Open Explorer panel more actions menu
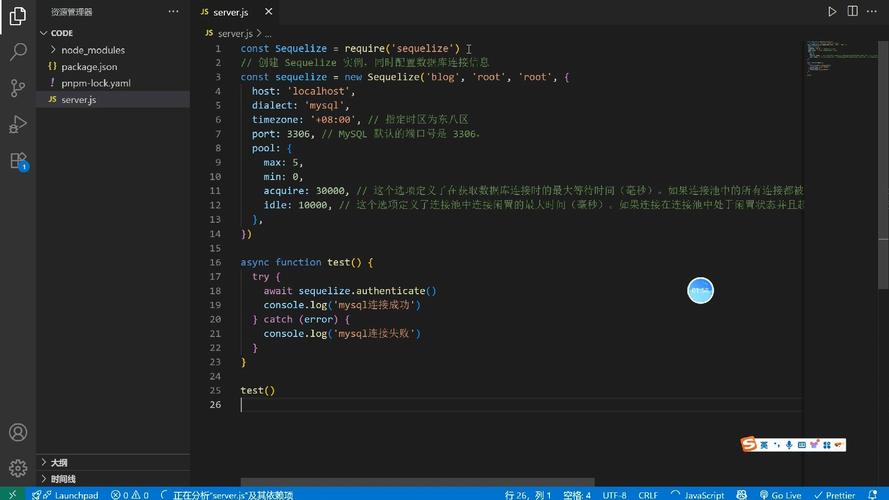Image resolution: width=889 pixels, height=500 pixels. coord(173,11)
